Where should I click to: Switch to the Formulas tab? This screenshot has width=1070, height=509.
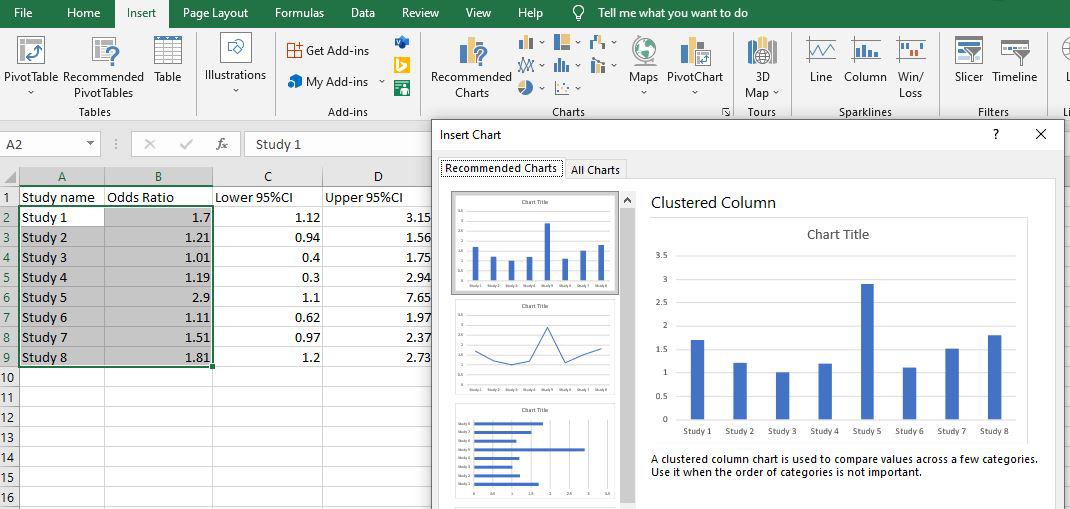(x=300, y=13)
